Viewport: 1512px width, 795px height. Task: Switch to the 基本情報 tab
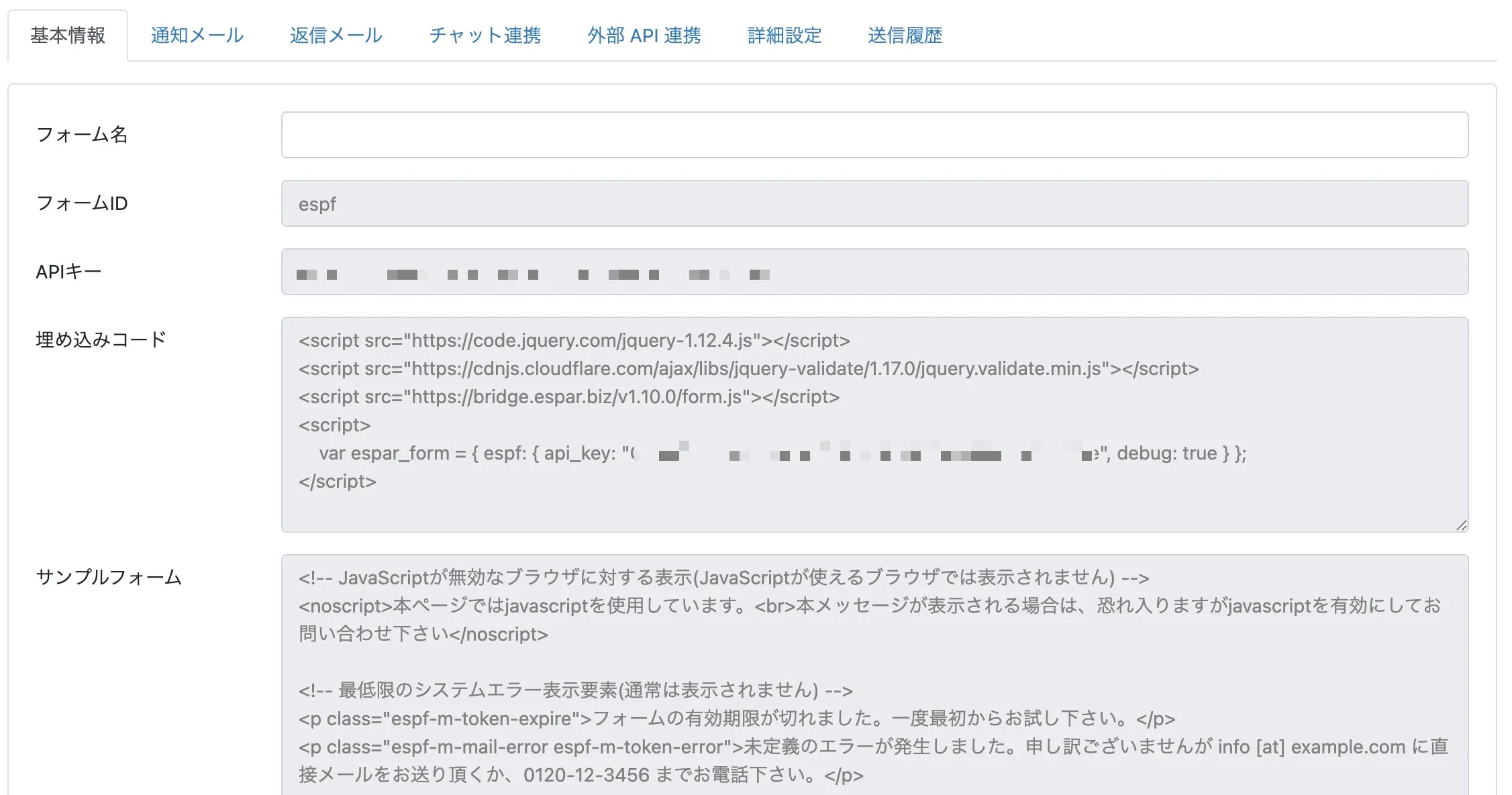point(68,36)
